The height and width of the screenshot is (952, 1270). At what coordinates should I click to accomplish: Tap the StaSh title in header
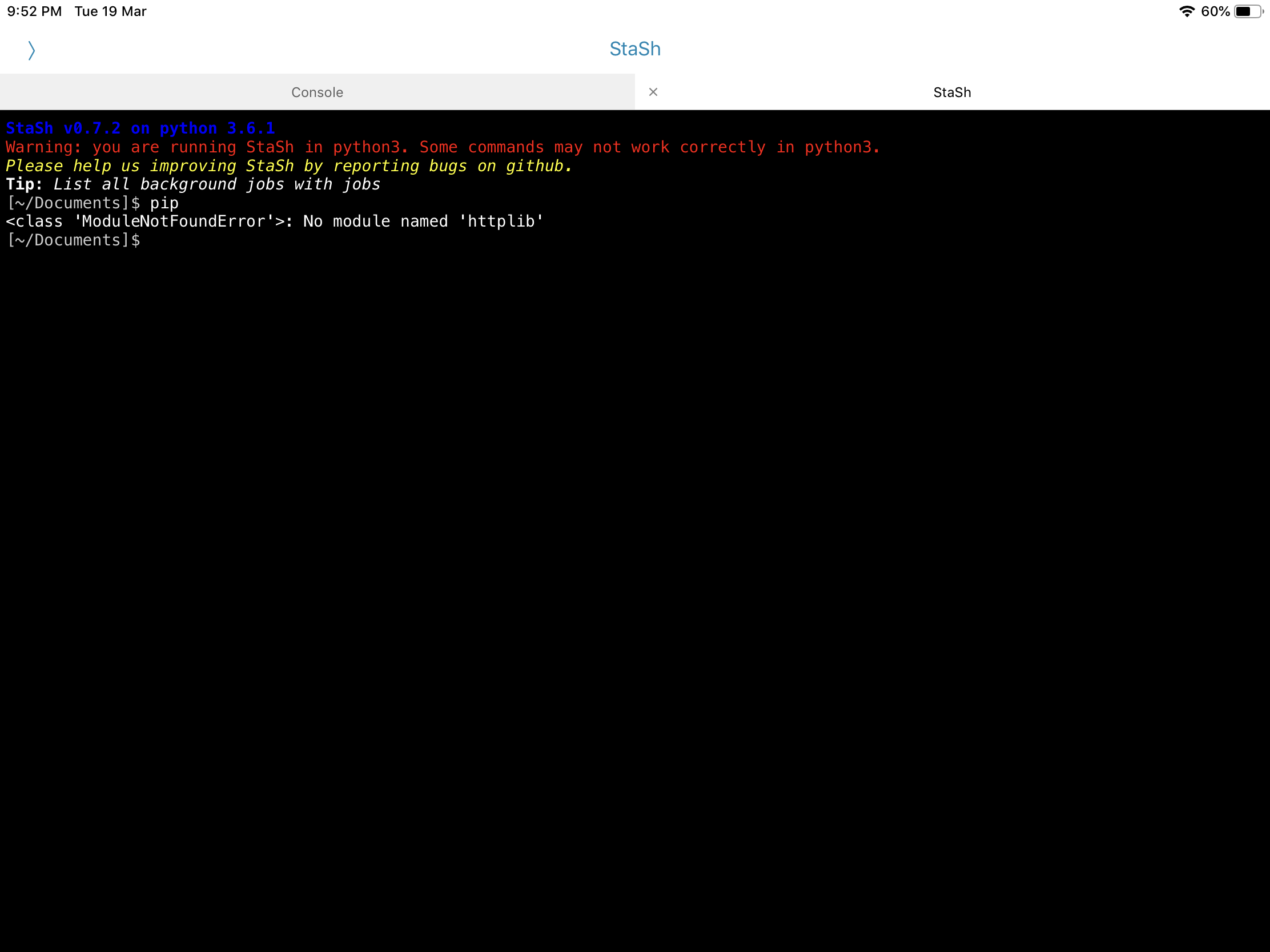pyautogui.click(x=635, y=49)
